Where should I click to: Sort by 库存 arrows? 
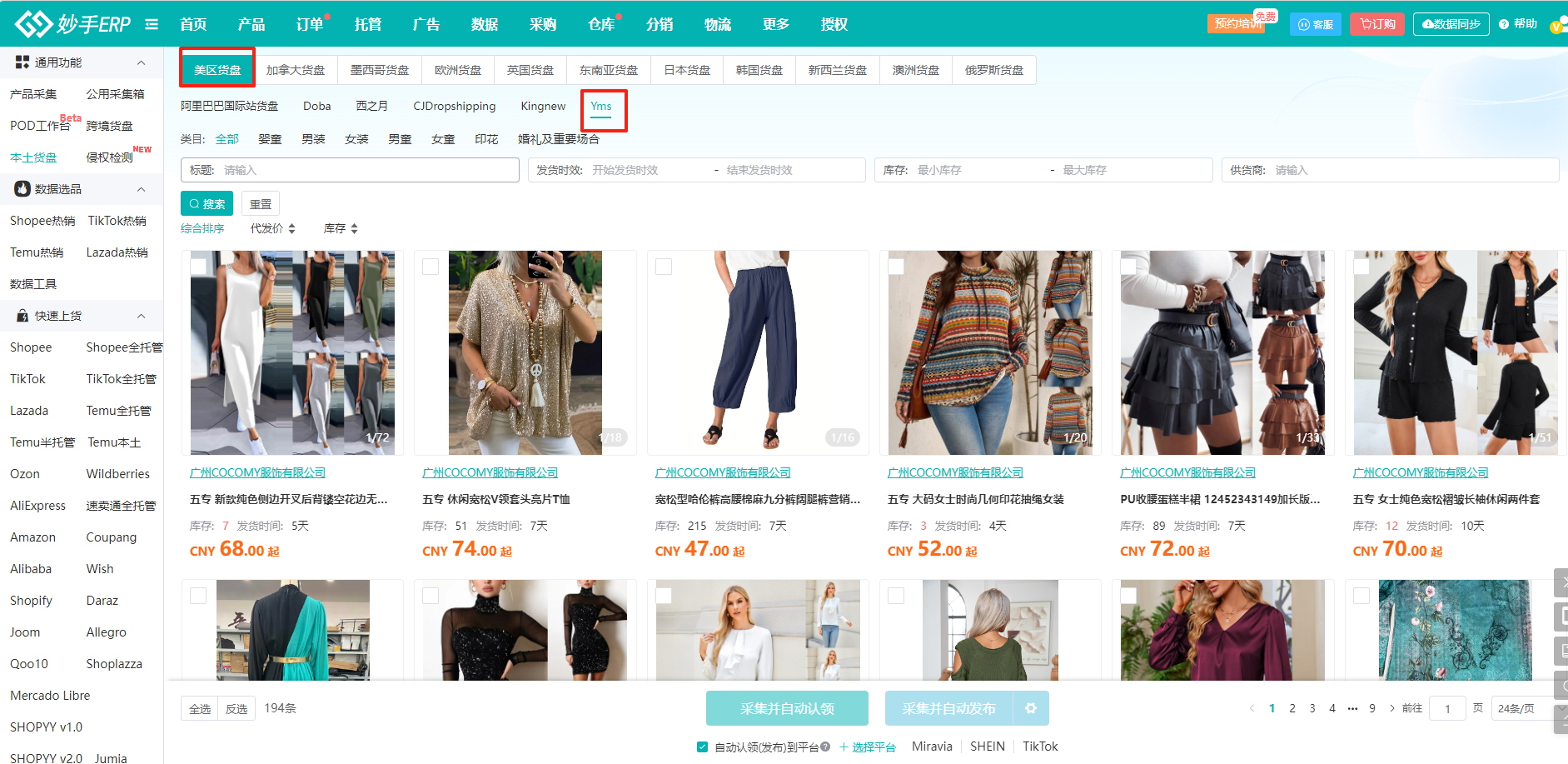(355, 228)
